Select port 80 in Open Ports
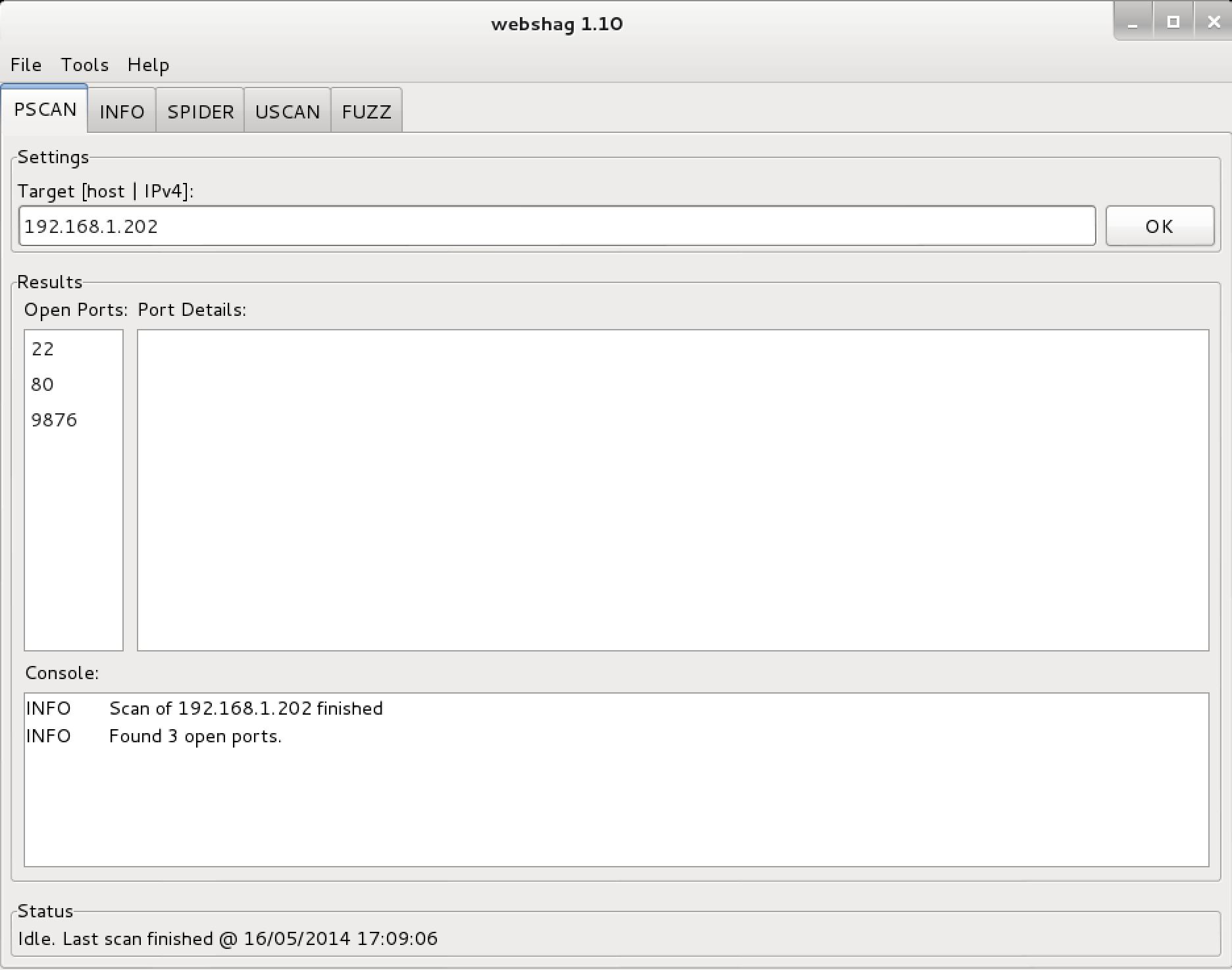 point(43,384)
